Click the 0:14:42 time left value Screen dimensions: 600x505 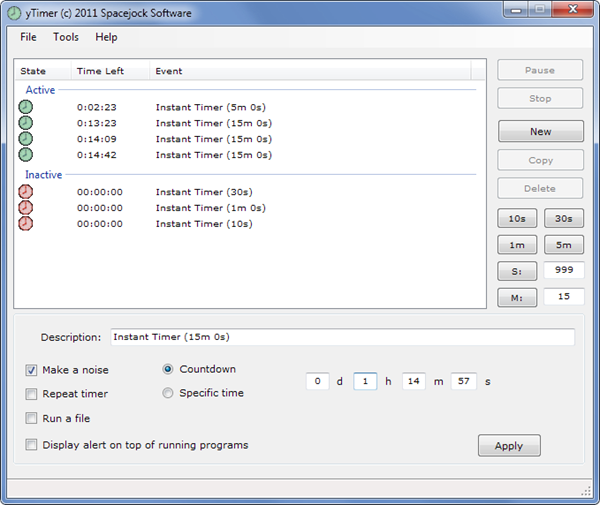[96, 155]
